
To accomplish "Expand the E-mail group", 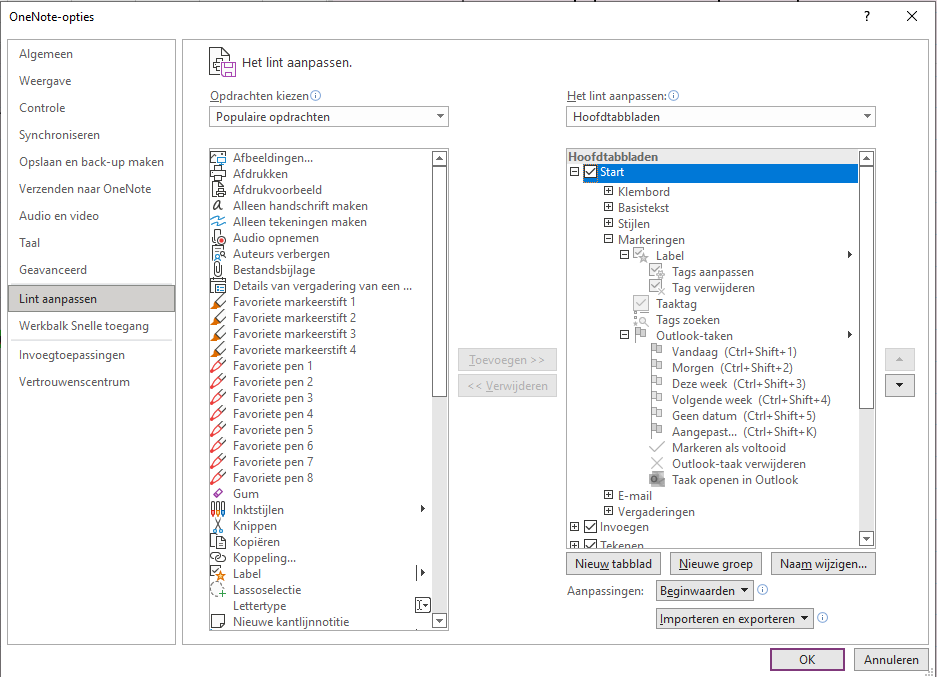I will pyautogui.click(x=608, y=495).
